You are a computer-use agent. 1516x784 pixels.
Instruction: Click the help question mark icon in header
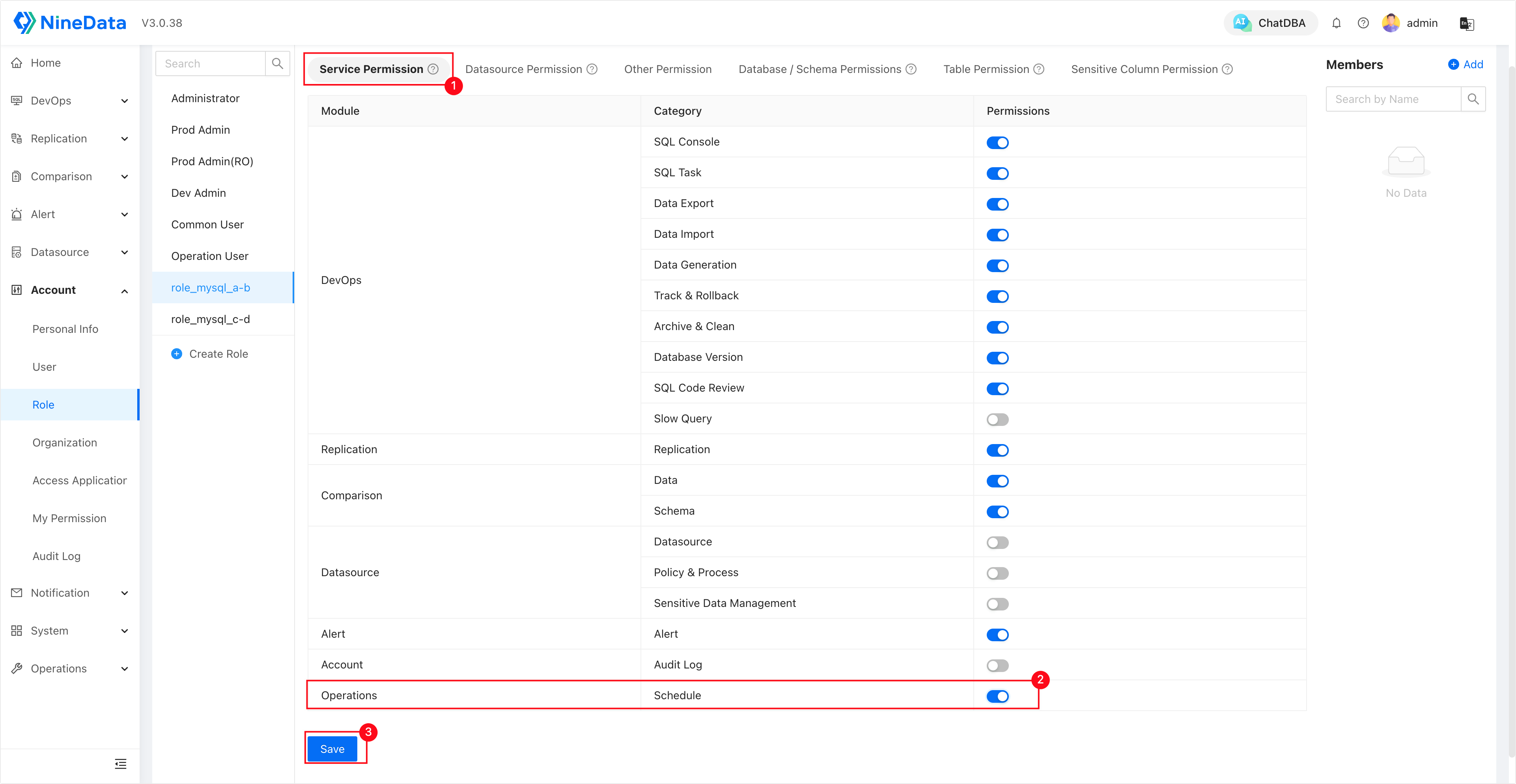1363,23
